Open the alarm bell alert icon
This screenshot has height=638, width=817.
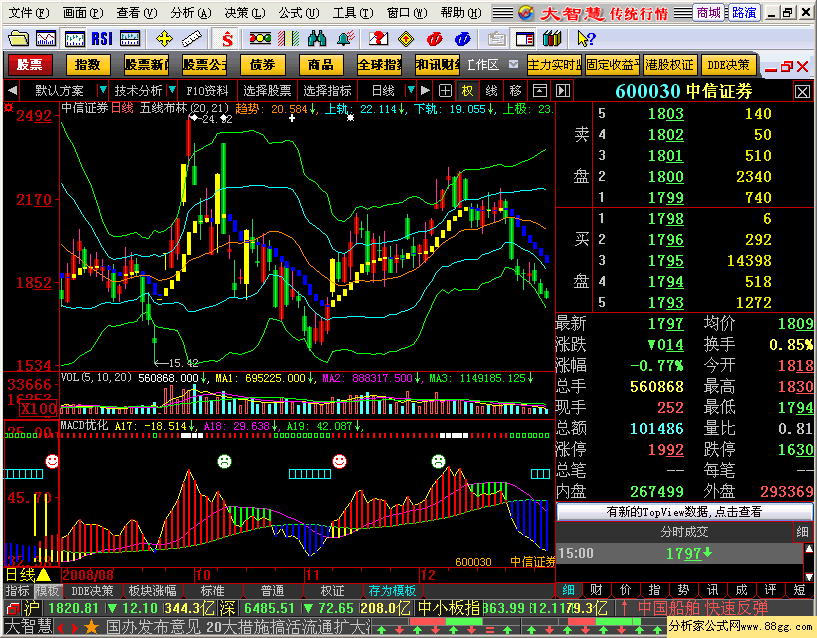coord(345,39)
